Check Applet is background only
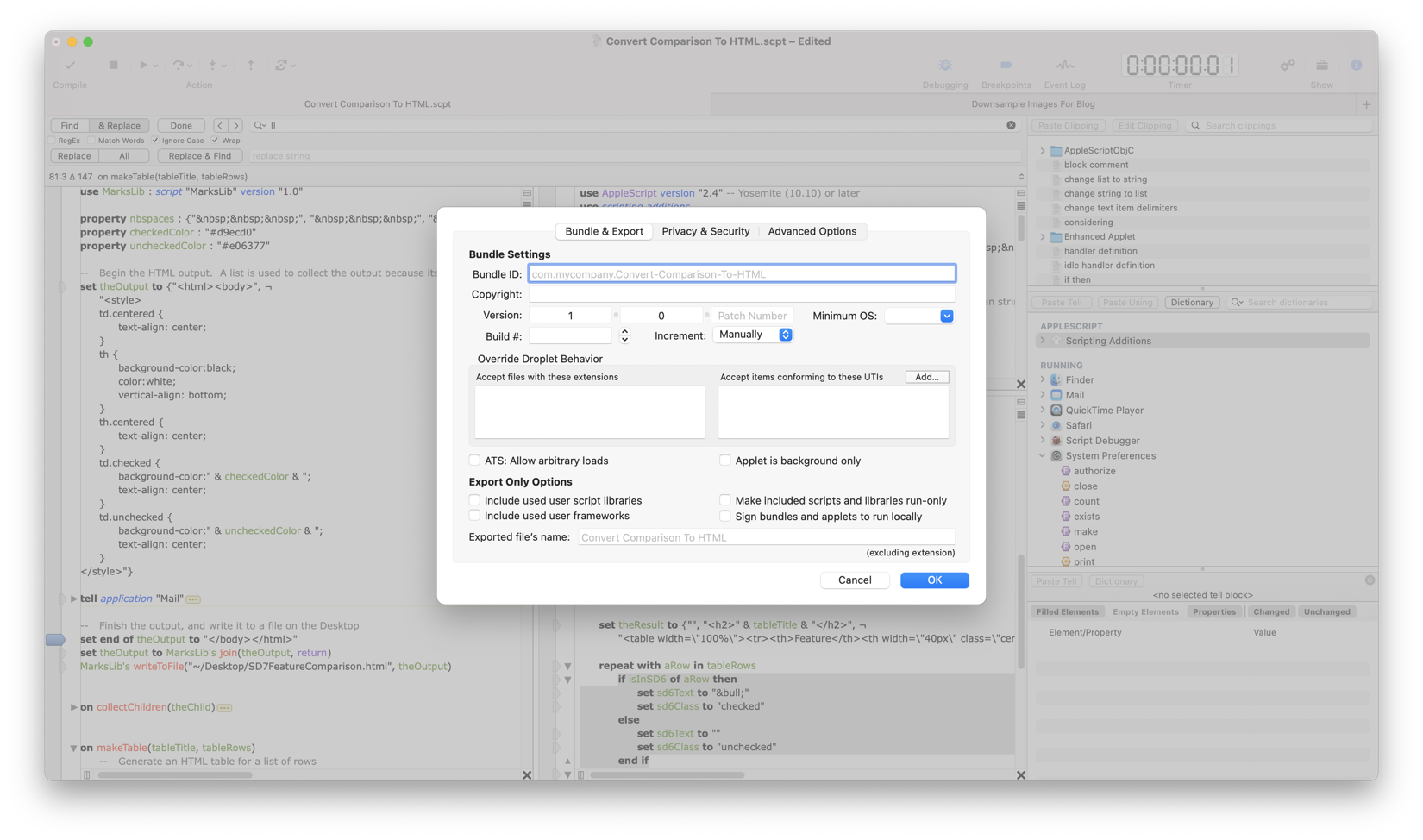 tap(725, 461)
